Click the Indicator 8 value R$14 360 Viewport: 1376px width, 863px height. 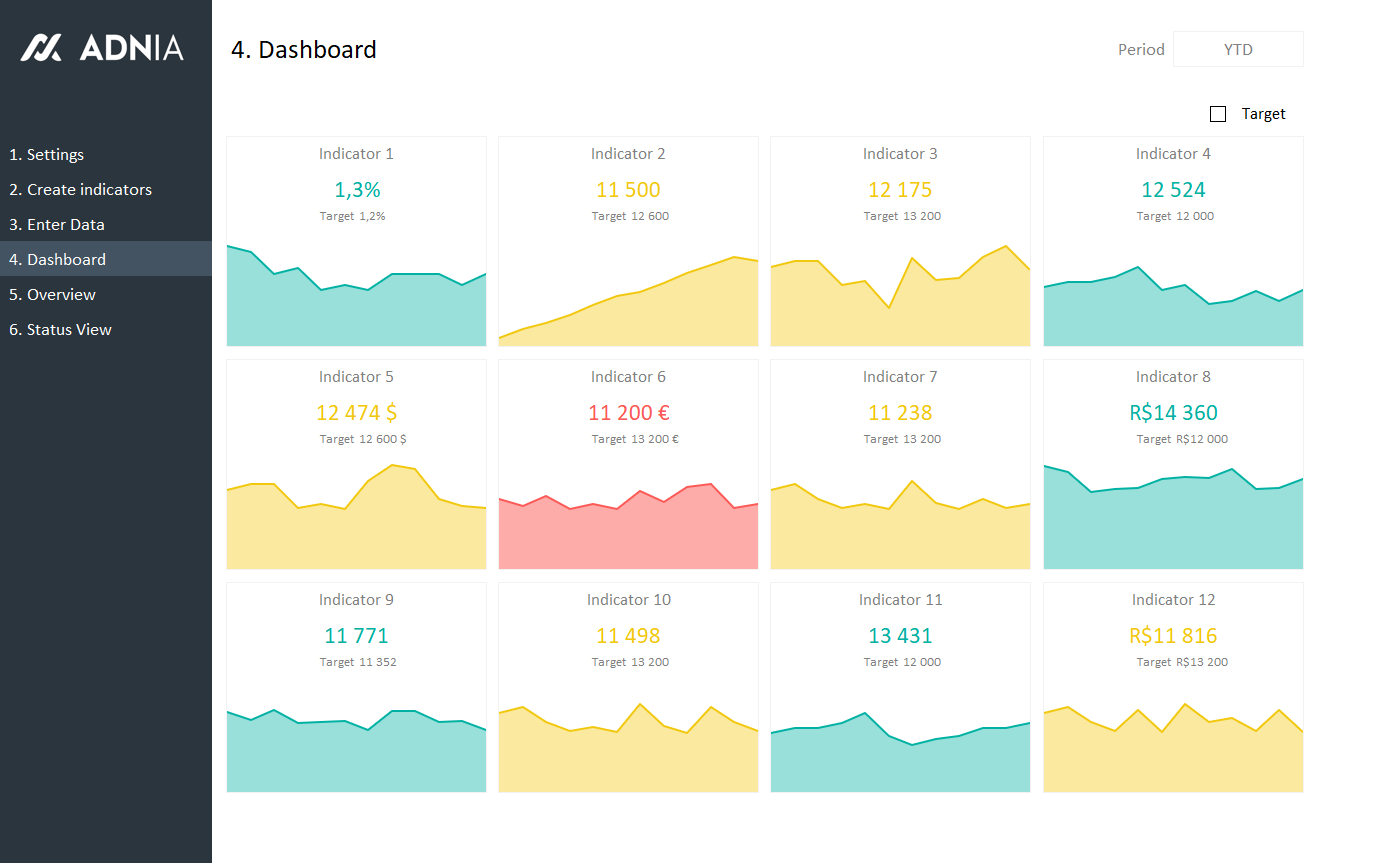tap(1173, 413)
